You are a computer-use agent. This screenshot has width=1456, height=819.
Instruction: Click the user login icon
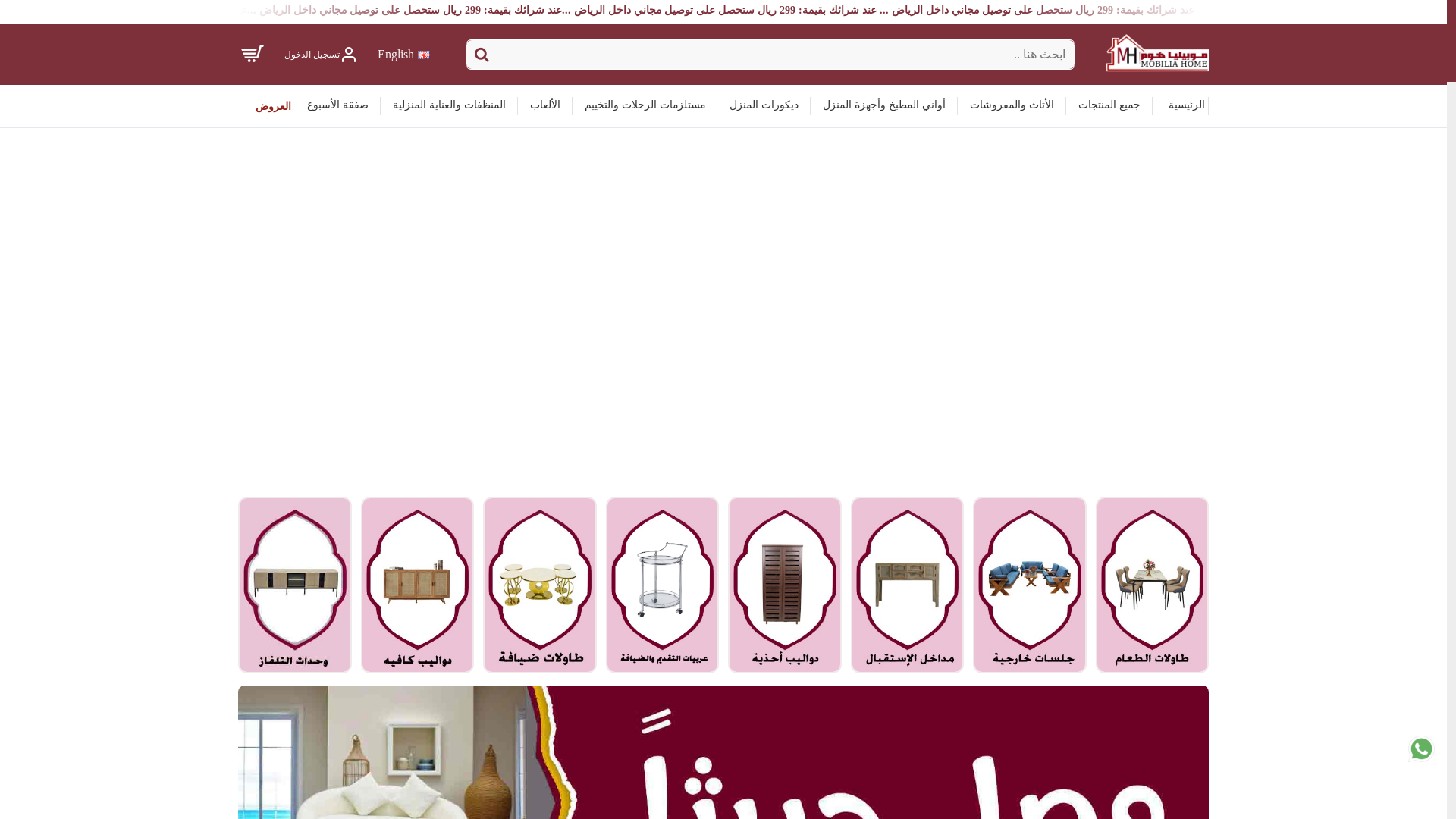point(349,55)
